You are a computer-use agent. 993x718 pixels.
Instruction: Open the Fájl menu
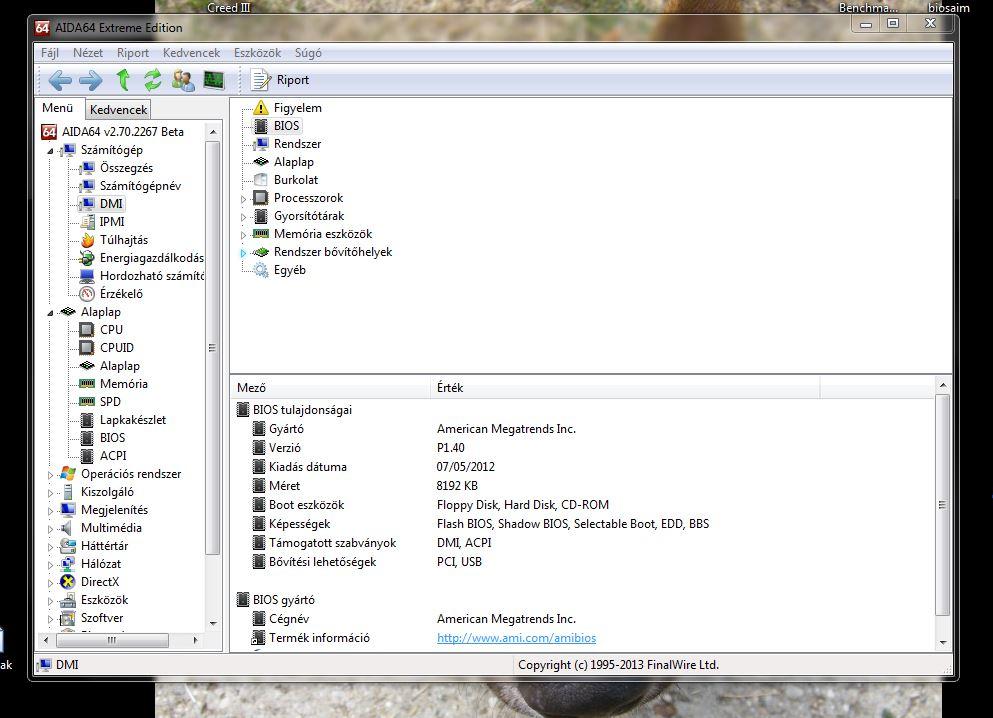pyautogui.click(x=50, y=53)
